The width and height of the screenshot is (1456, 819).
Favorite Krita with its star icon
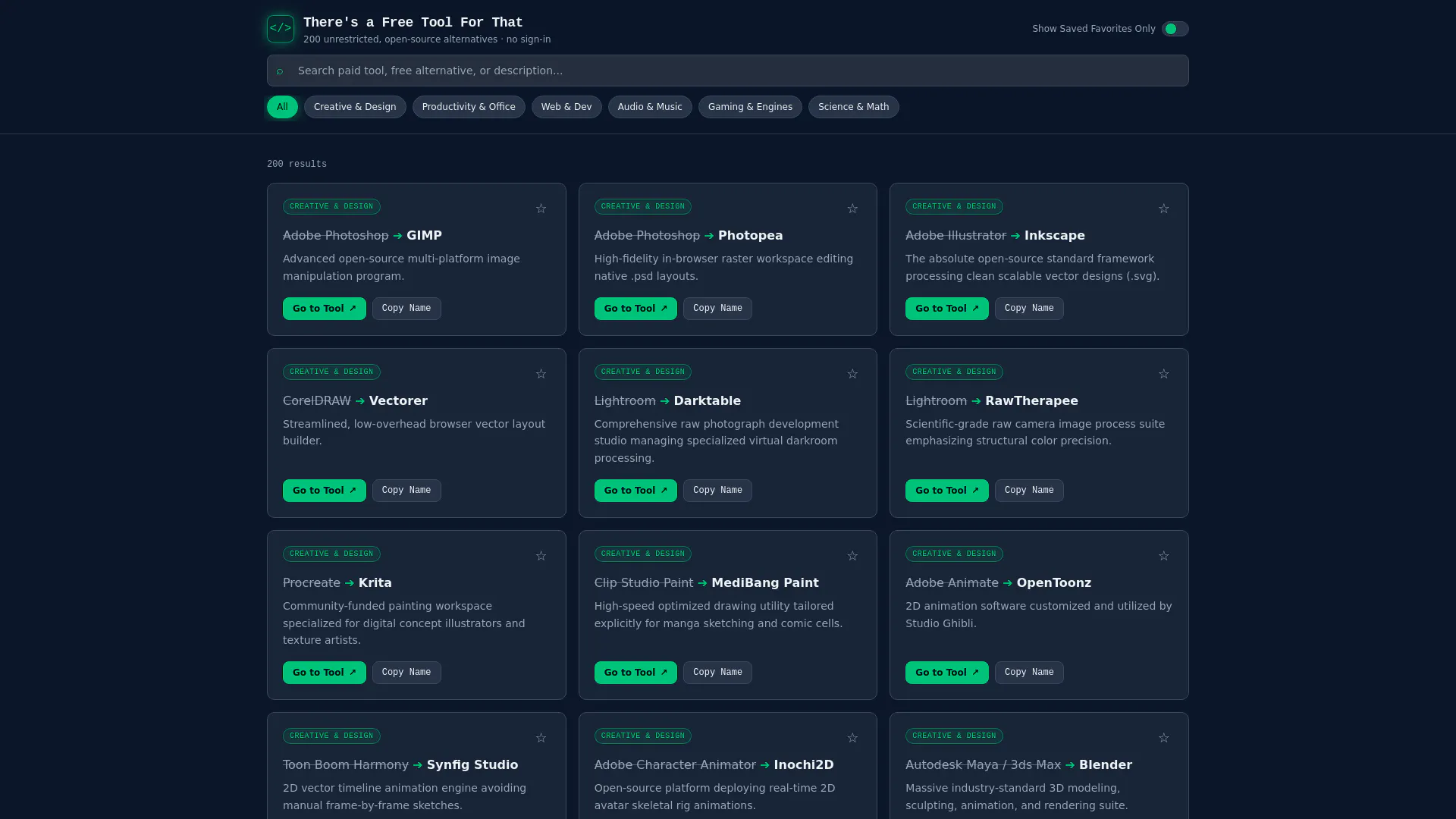point(541,556)
